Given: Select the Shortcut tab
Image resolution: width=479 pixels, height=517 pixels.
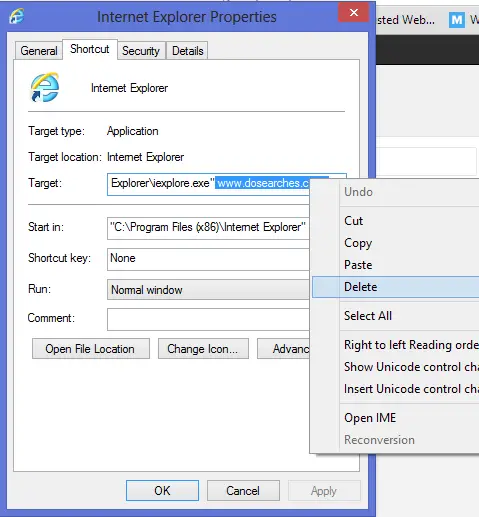Looking at the screenshot, I should tap(90, 49).
